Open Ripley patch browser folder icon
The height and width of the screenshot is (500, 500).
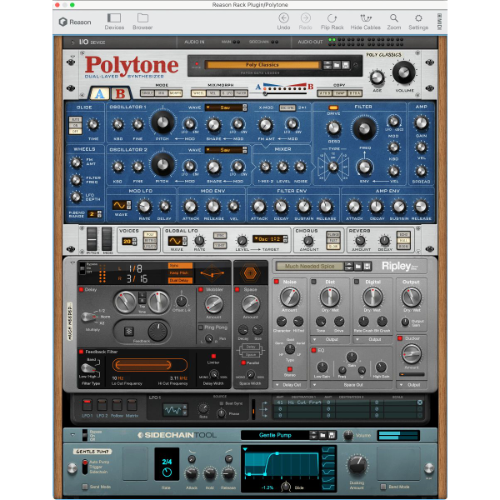[358, 266]
